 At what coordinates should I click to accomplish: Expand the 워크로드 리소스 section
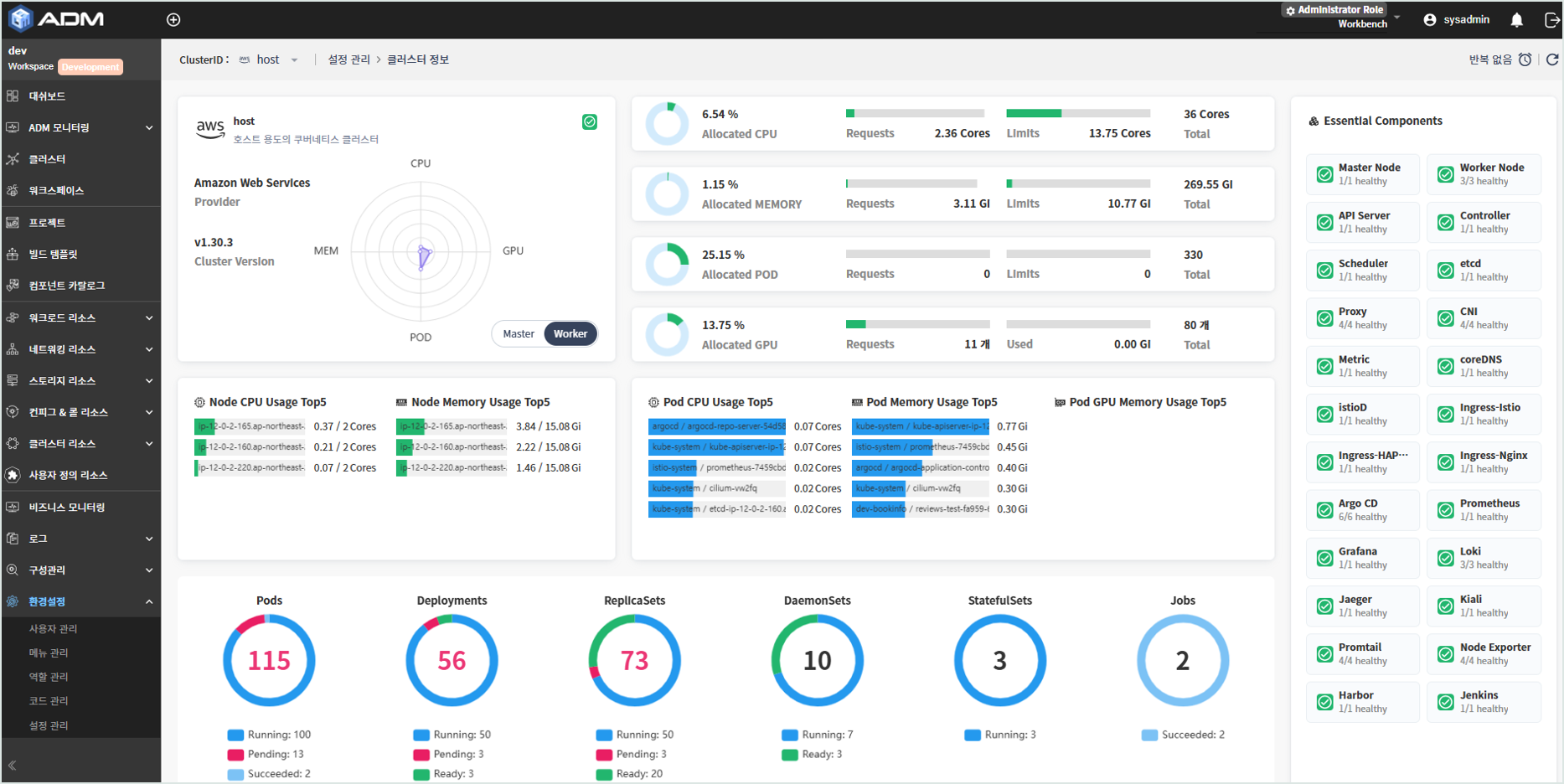[x=80, y=317]
